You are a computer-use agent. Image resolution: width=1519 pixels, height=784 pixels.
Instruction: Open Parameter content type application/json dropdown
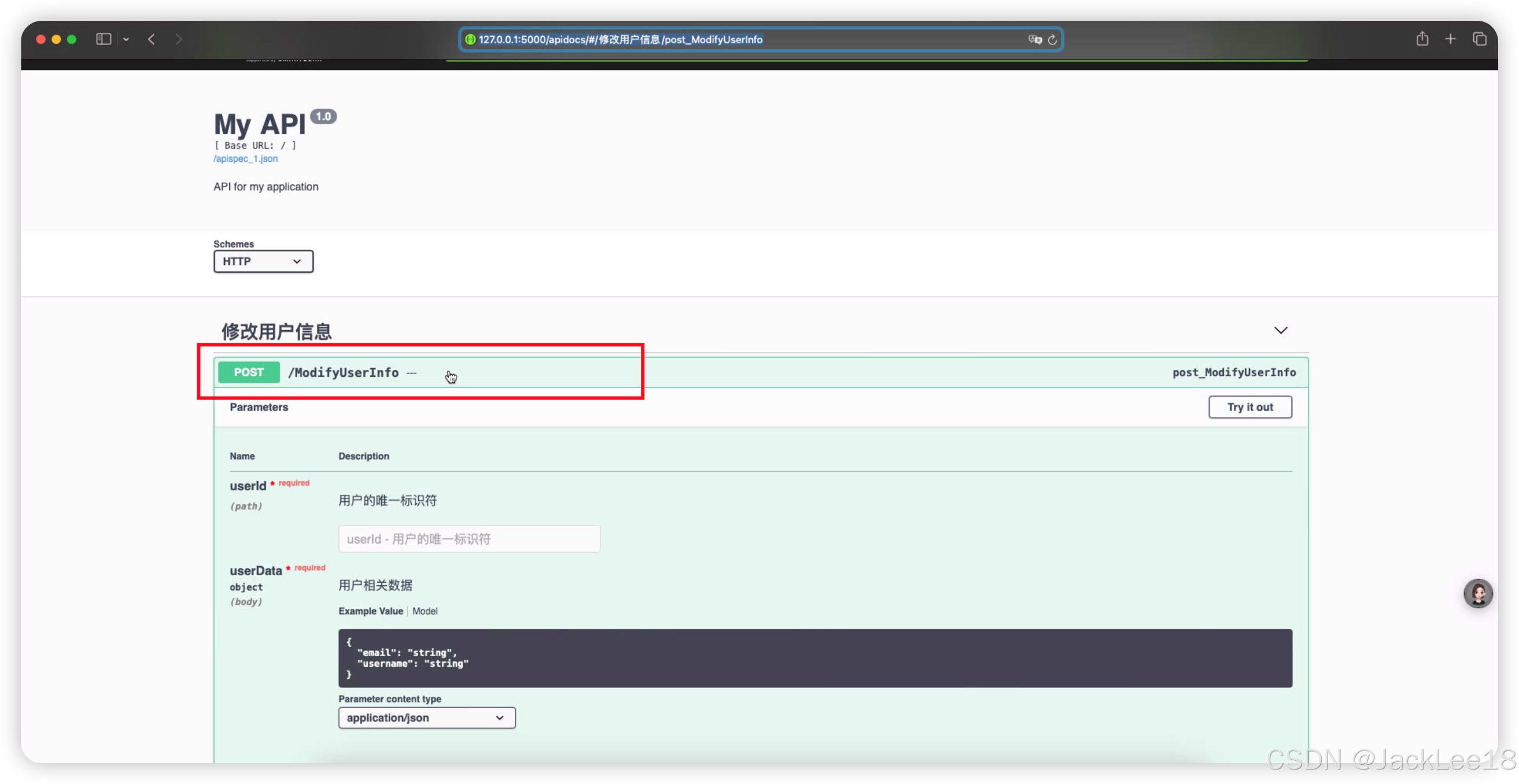(x=426, y=718)
